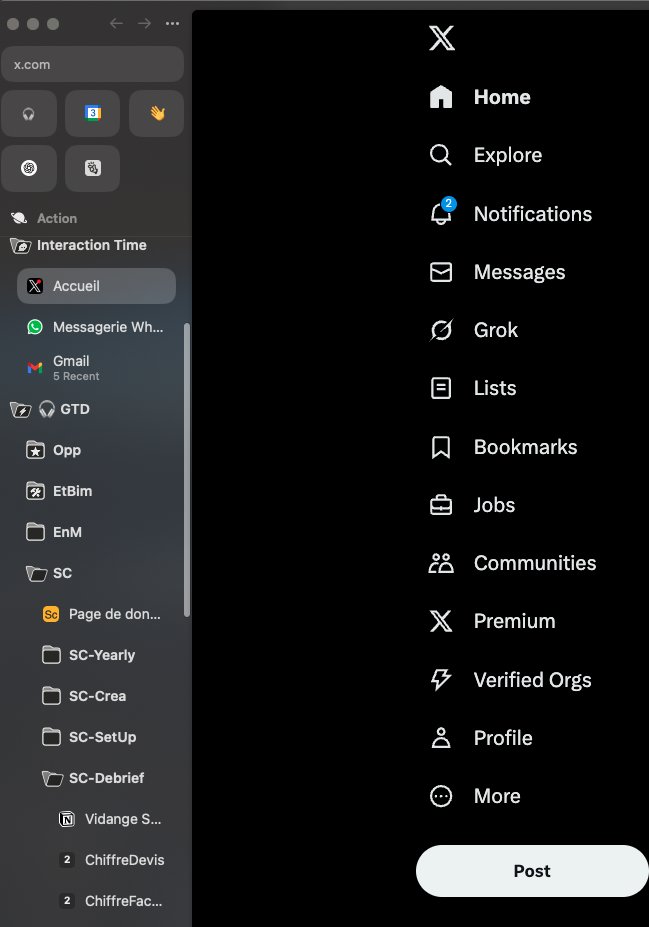Image resolution: width=649 pixels, height=927 pixels.
Task: Click the Premium X icon
Action: tap(441, 621)
